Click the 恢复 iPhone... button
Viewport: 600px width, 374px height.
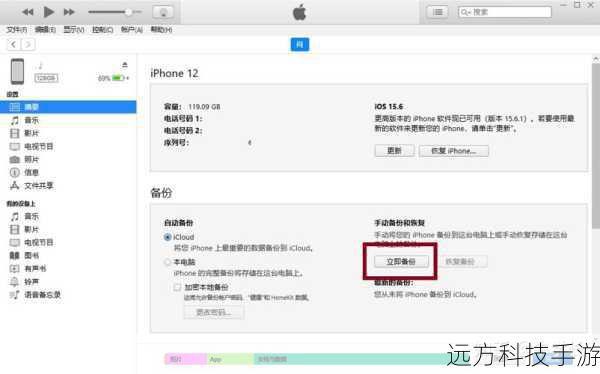453,151
